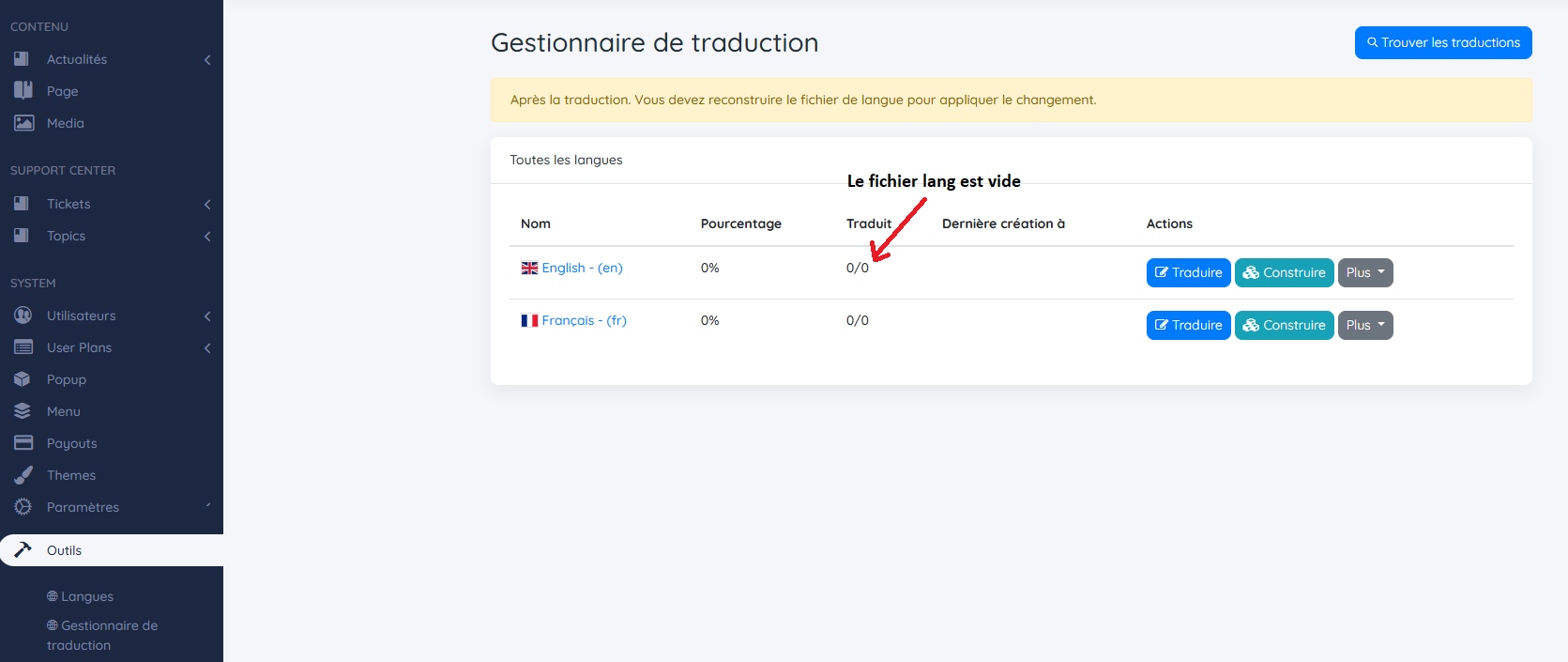Click the Payouts card icon
Viewport: 1568px width, 662px height.
click(23, 442)
